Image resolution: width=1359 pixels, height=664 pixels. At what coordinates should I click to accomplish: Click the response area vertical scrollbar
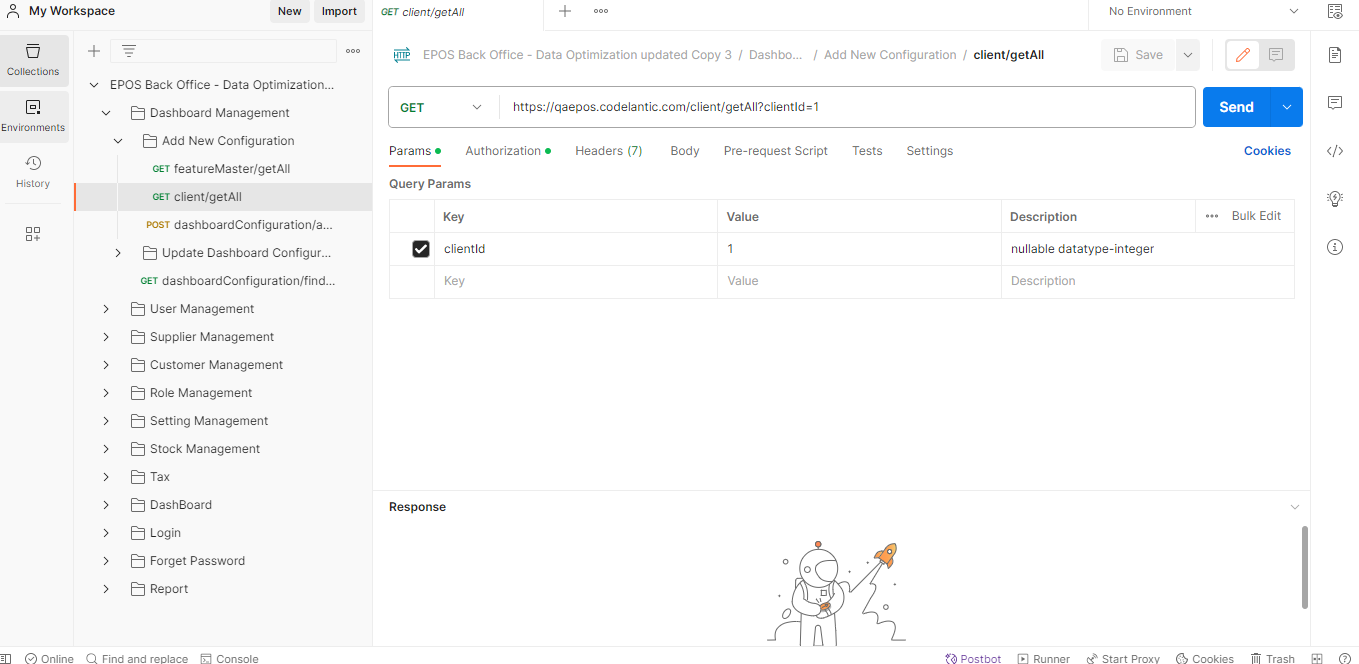coord(1304,567)
